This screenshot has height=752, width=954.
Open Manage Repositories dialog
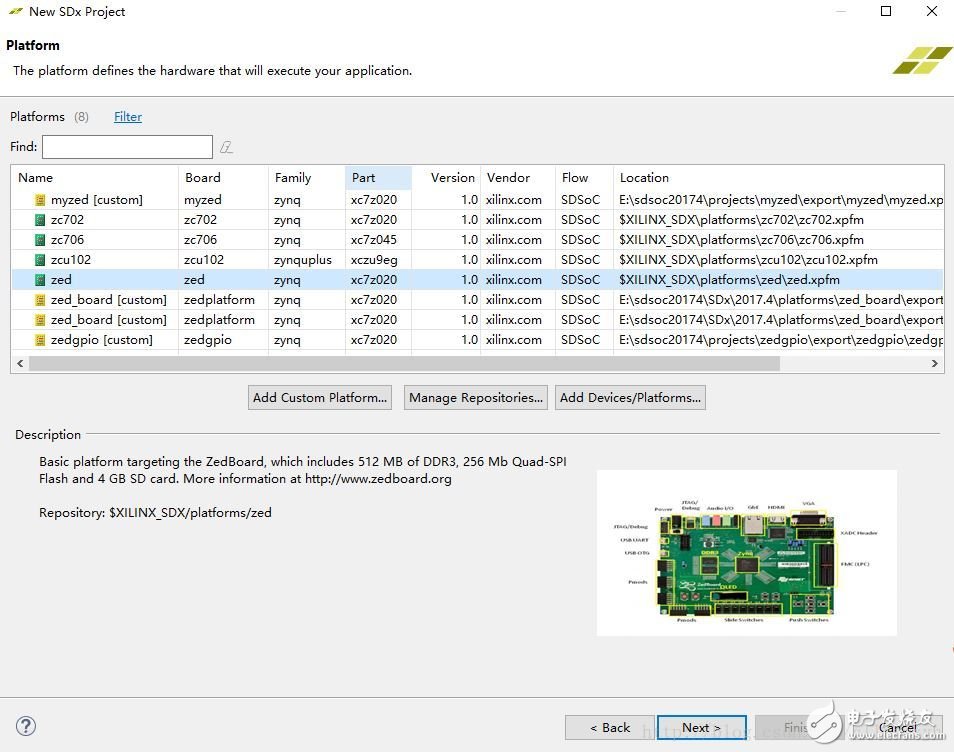coord(476,398)
